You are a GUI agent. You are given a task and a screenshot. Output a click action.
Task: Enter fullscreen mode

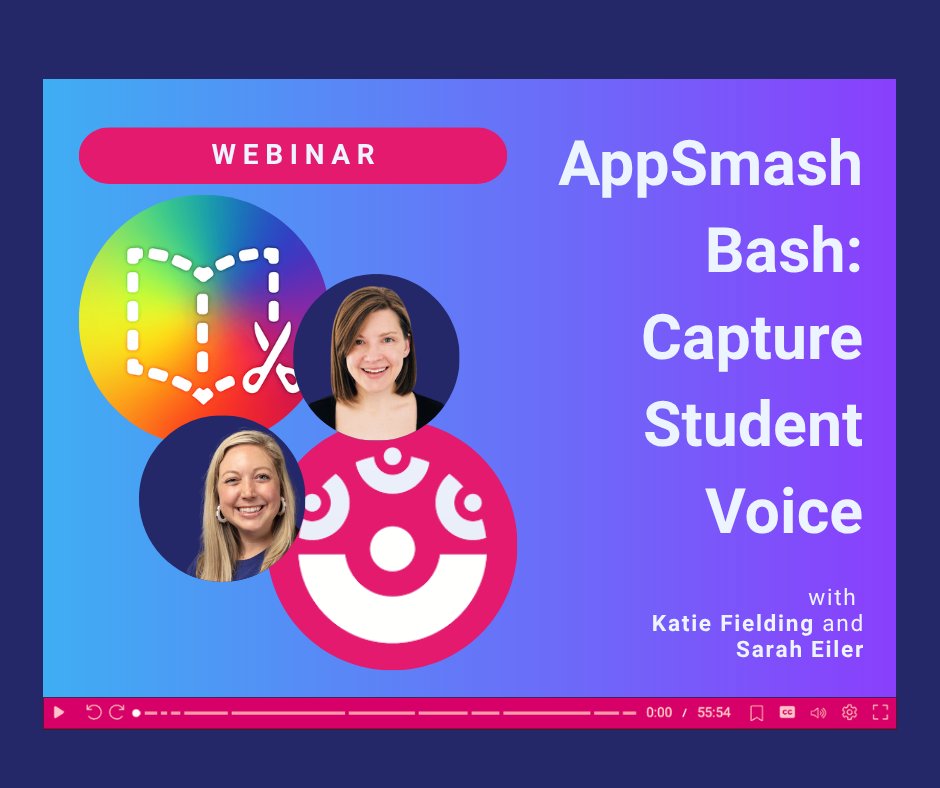(880, 712)
